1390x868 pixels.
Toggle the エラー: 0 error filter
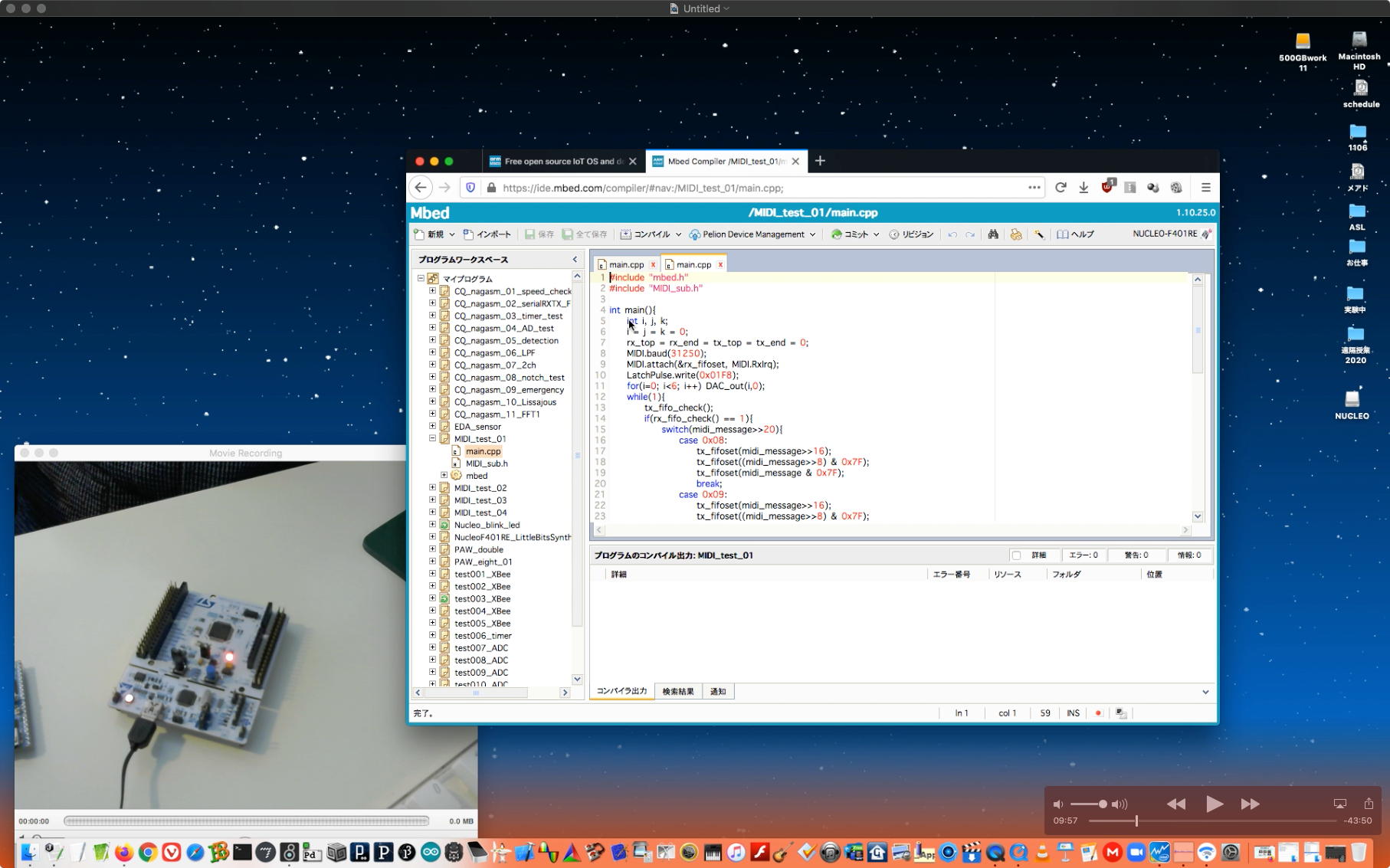point(1083,555)
